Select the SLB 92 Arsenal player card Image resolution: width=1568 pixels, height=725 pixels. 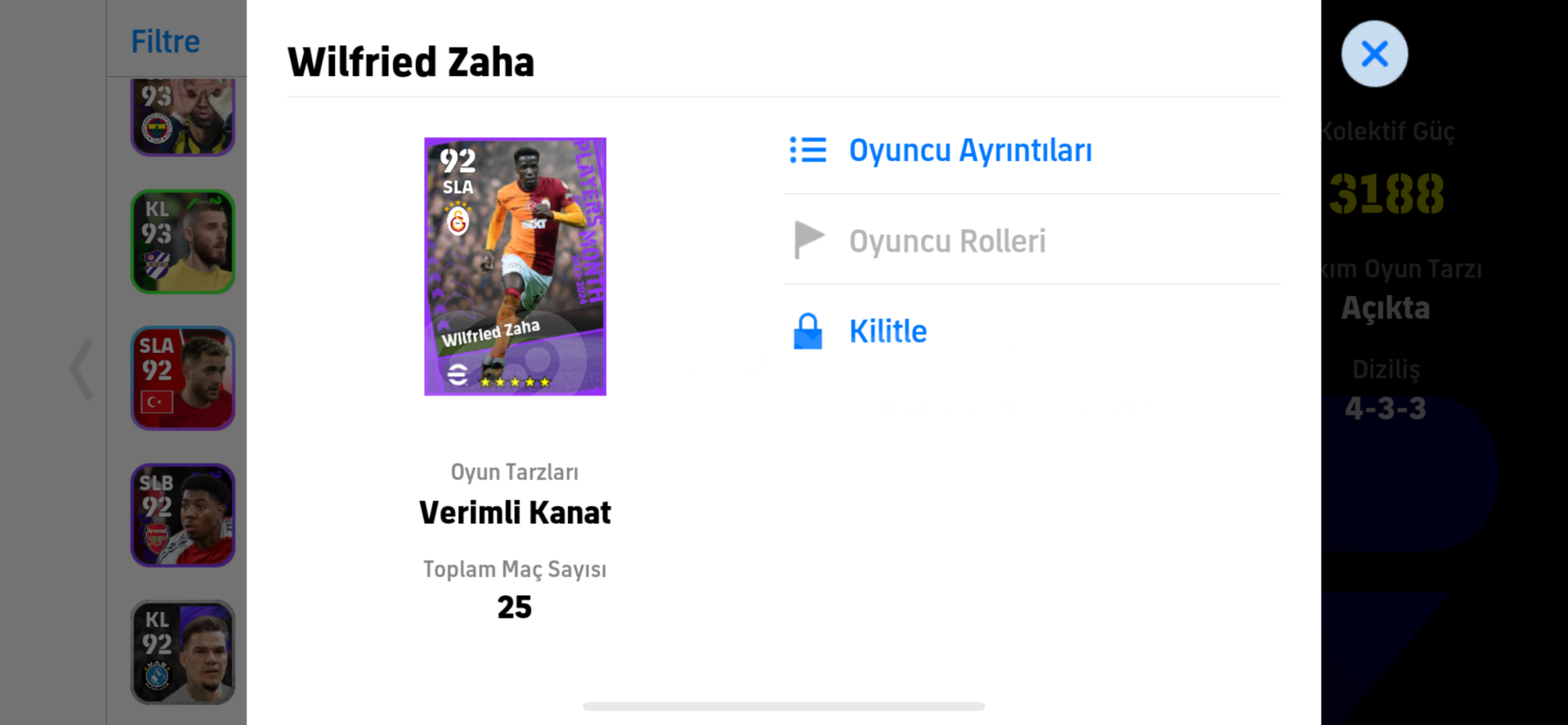(182, 515)
